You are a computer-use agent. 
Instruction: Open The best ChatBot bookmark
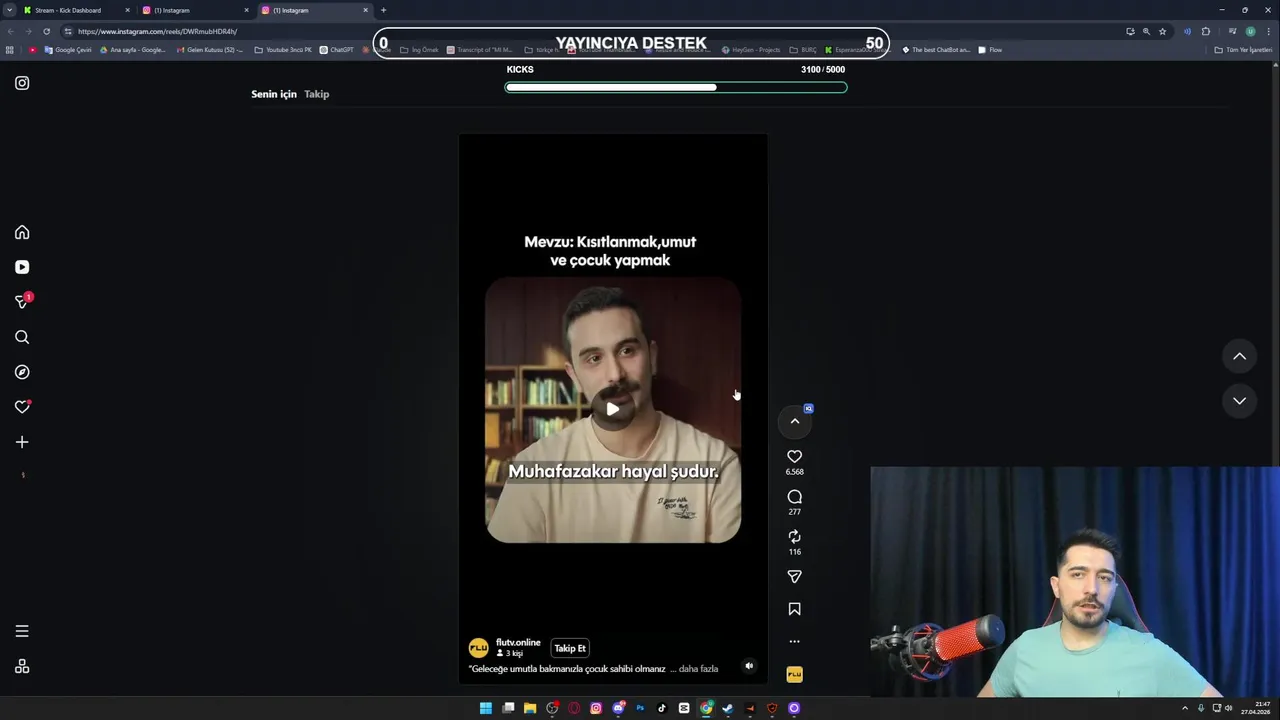point(936,50)
